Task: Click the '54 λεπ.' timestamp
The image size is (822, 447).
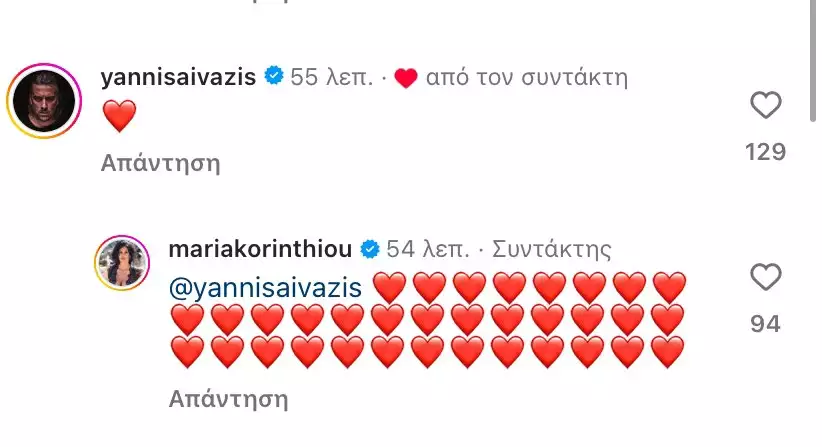Action: coord(427,249)
